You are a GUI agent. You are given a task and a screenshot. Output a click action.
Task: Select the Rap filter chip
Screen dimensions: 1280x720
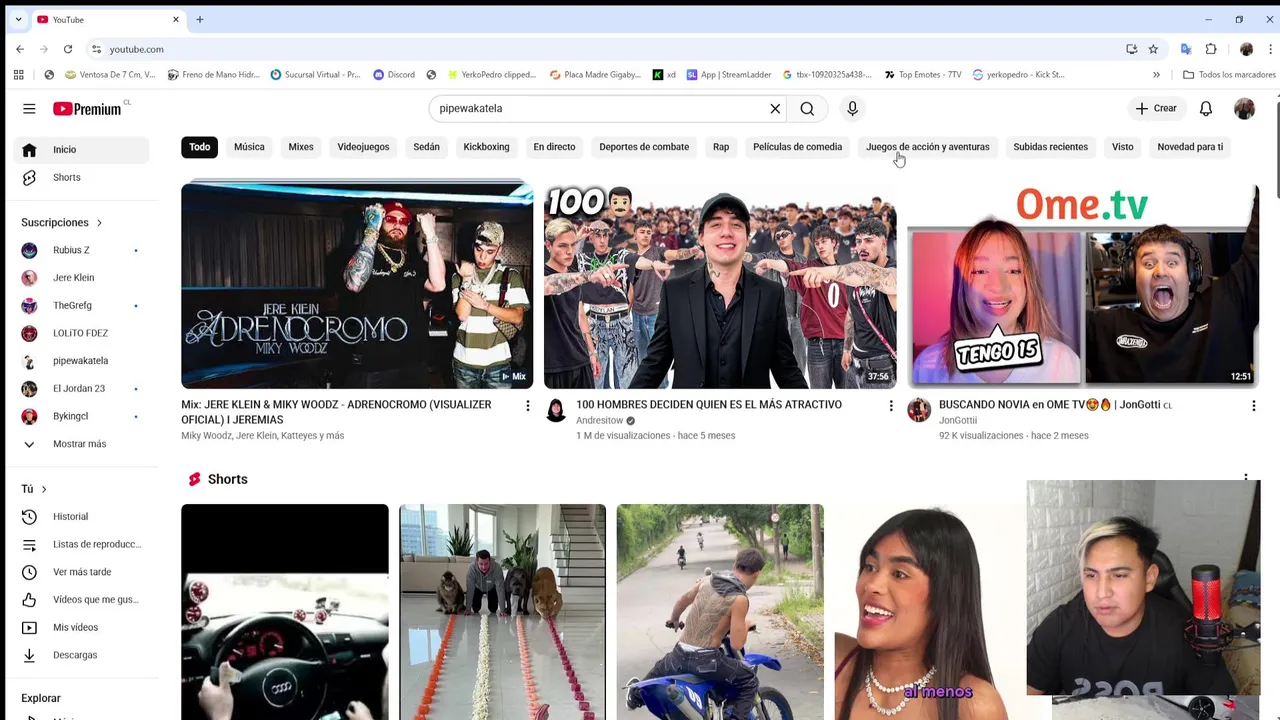pos(721,147)
